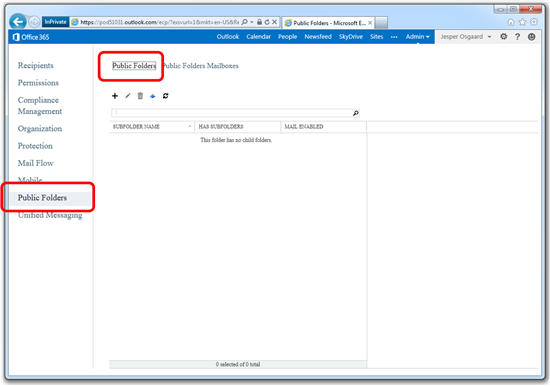Click the lock security icon in address bar
This screenshot has height=386, width=550.
click(x=260, y=22)
